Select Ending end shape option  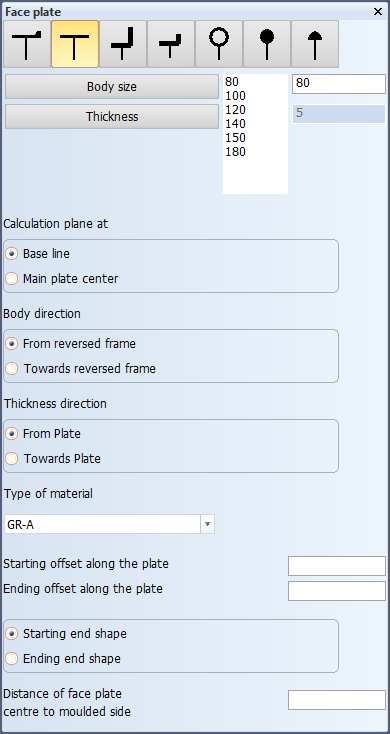click(63, 659)
